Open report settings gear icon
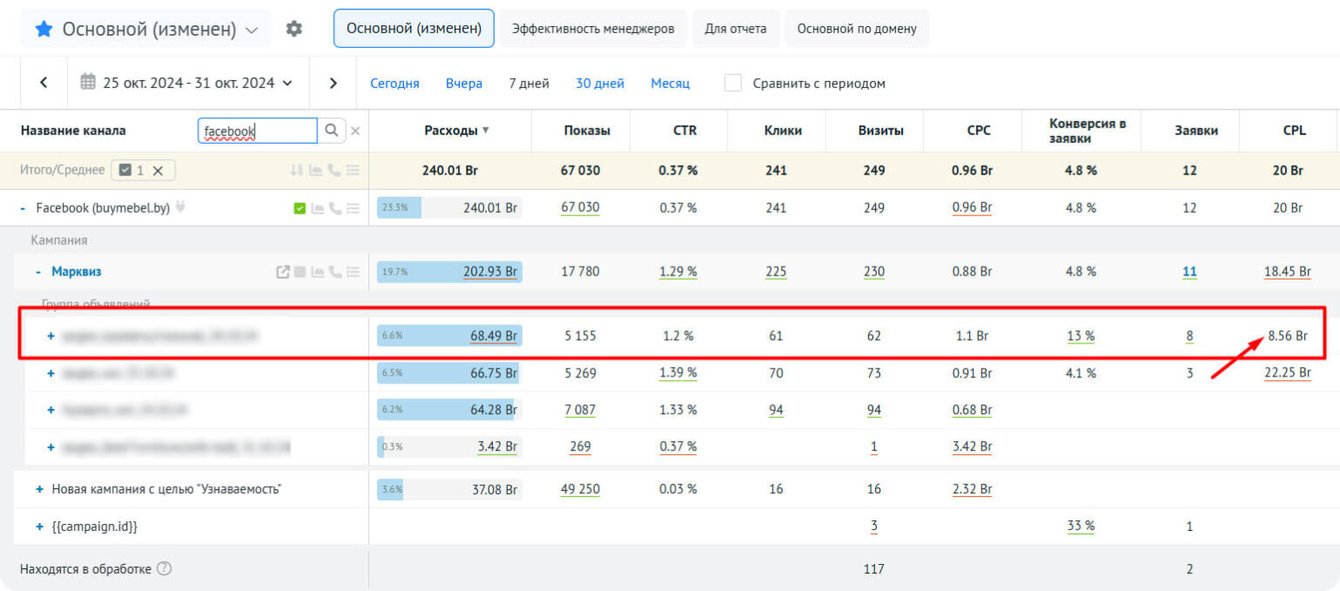This screenshot has height=591, width=1340. click(x=293, y=29)
